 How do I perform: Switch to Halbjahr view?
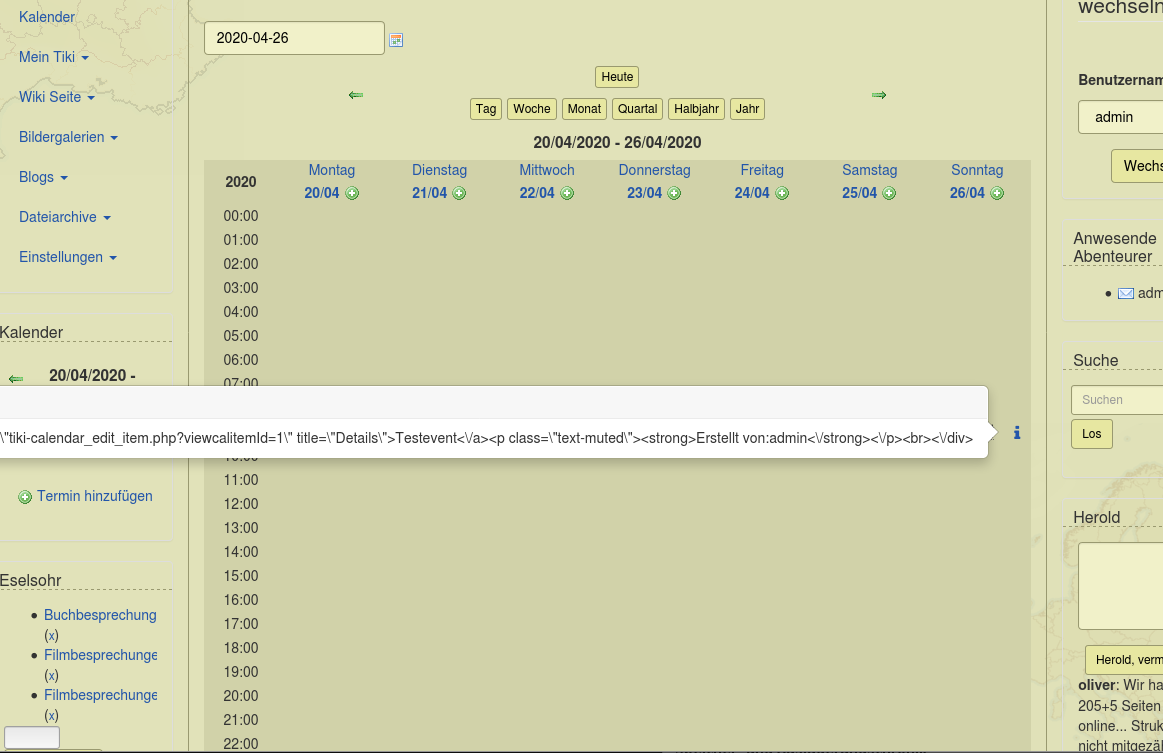(x=696, y=109)
